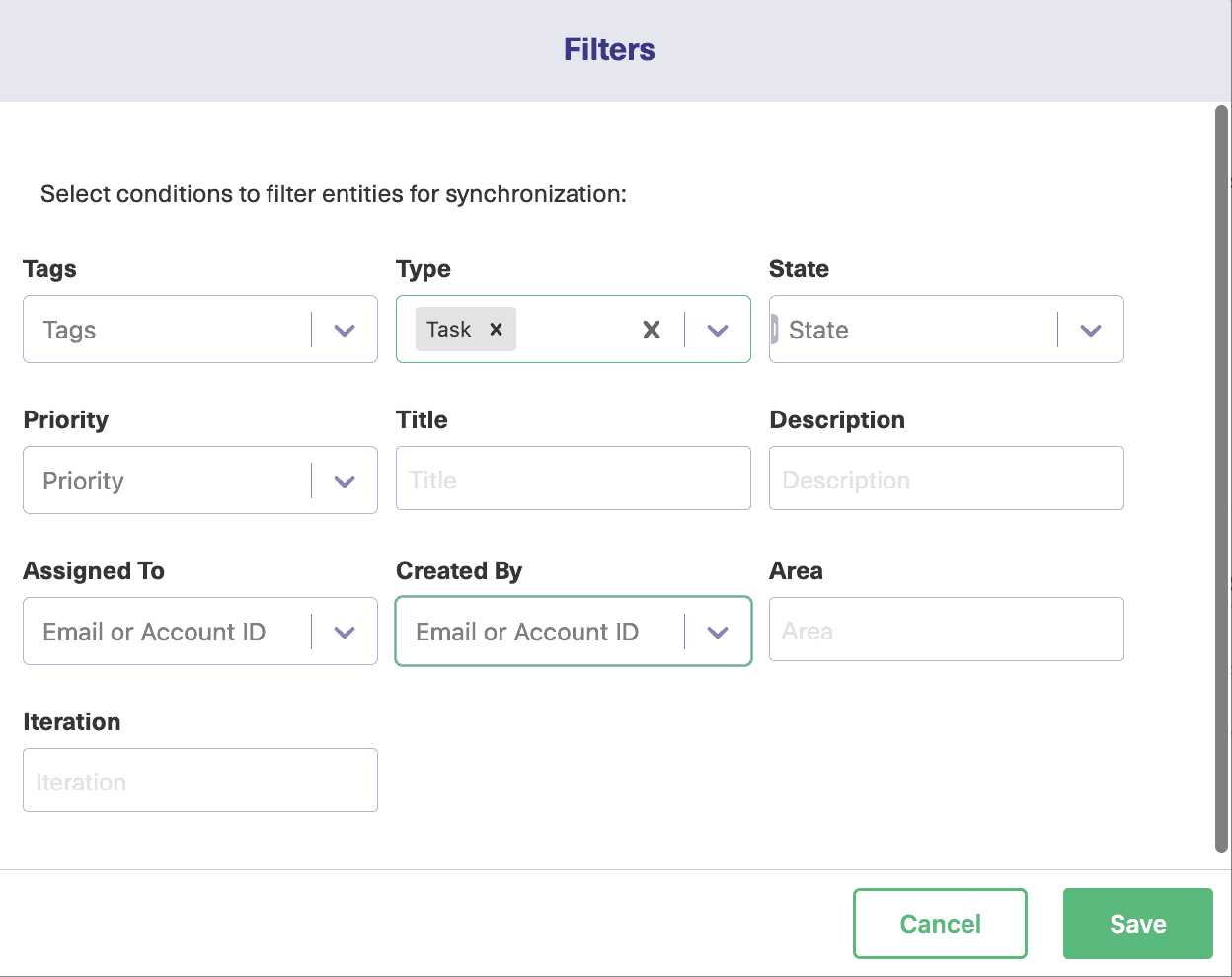Open the Tags dropdown
Screen dimensions: 1232x977
coord(345,330)
